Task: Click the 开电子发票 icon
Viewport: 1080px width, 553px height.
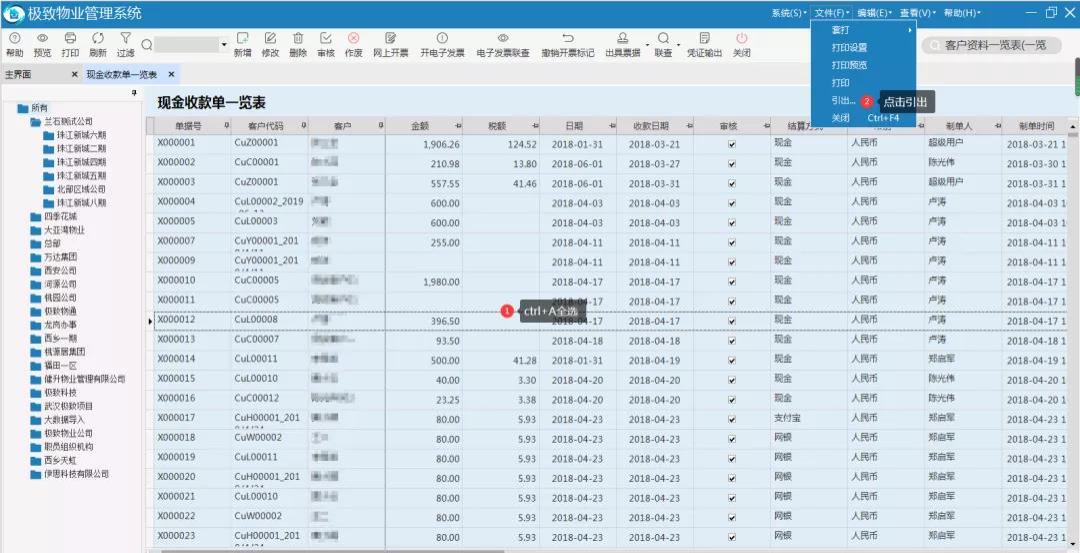Action: [x=442, y=39]
